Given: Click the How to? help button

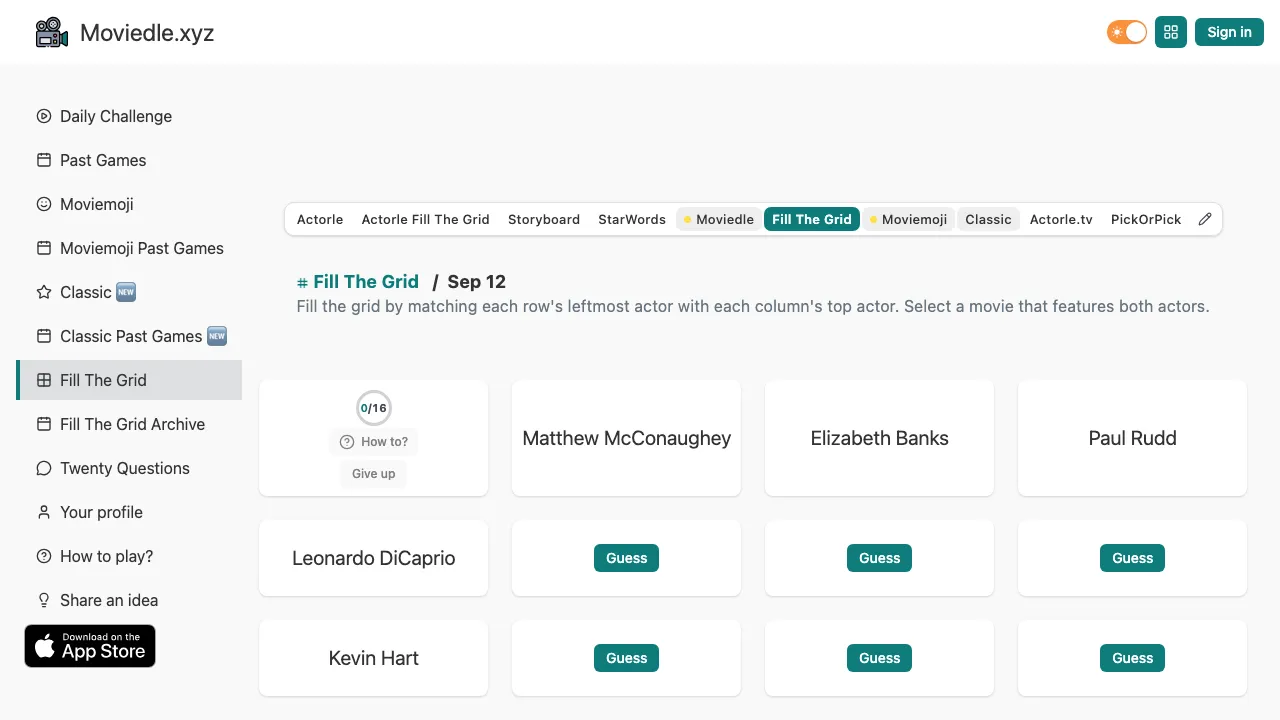Looking at the screenshot, I should 374,442.
